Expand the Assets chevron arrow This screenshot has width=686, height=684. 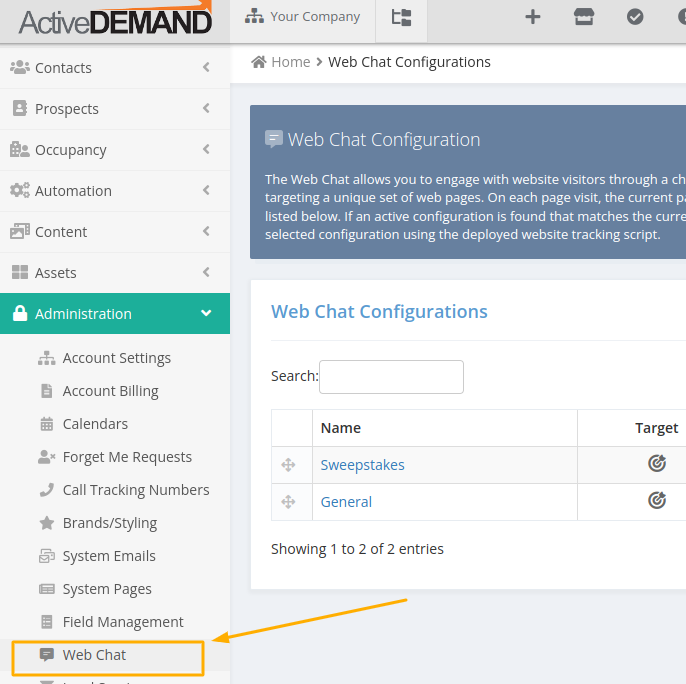[206, 272]
